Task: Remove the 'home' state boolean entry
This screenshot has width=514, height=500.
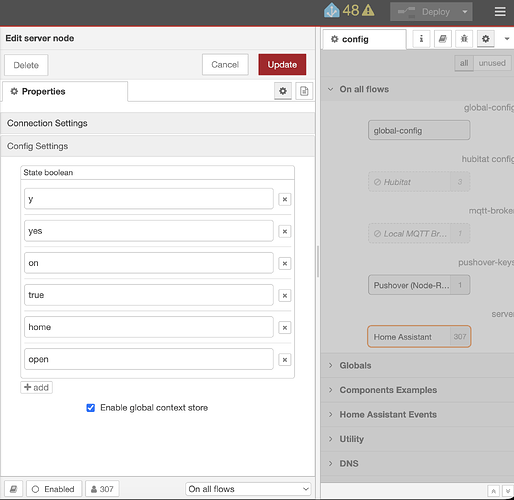Action: [x=285, y=328]
